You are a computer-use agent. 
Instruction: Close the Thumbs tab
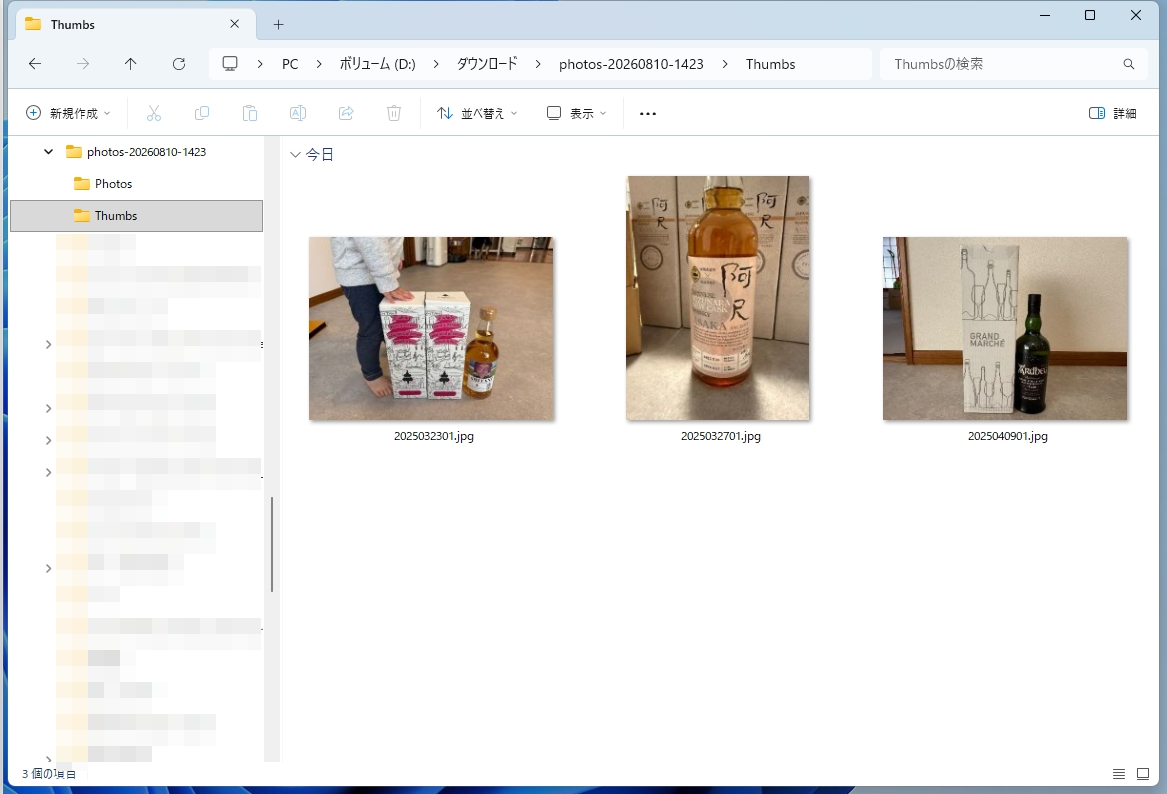pos(234,24)
